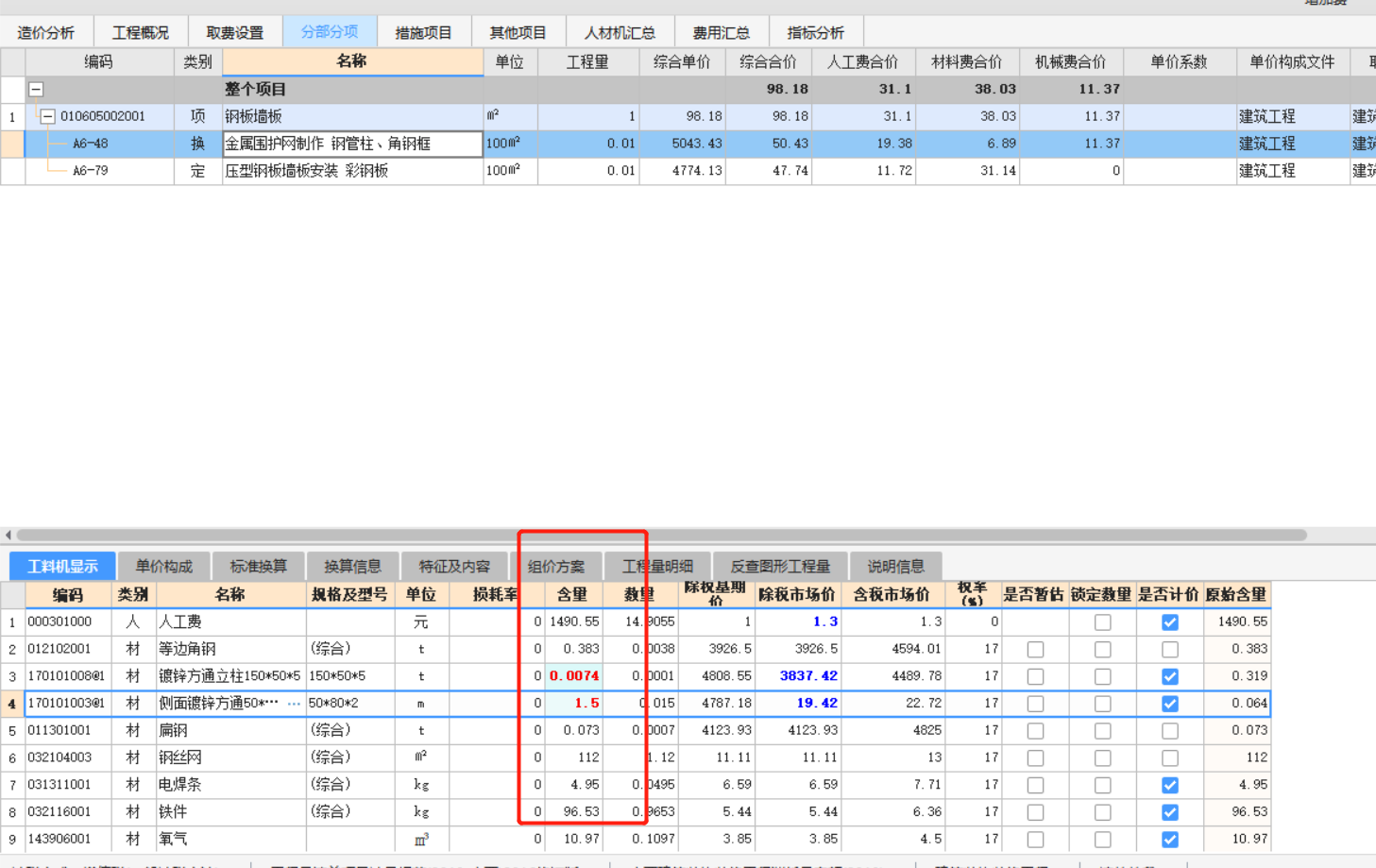1376x868 pixels.
Task: Click the horizontal scrollbar thumb of upper table
Action: pos(661,535)
